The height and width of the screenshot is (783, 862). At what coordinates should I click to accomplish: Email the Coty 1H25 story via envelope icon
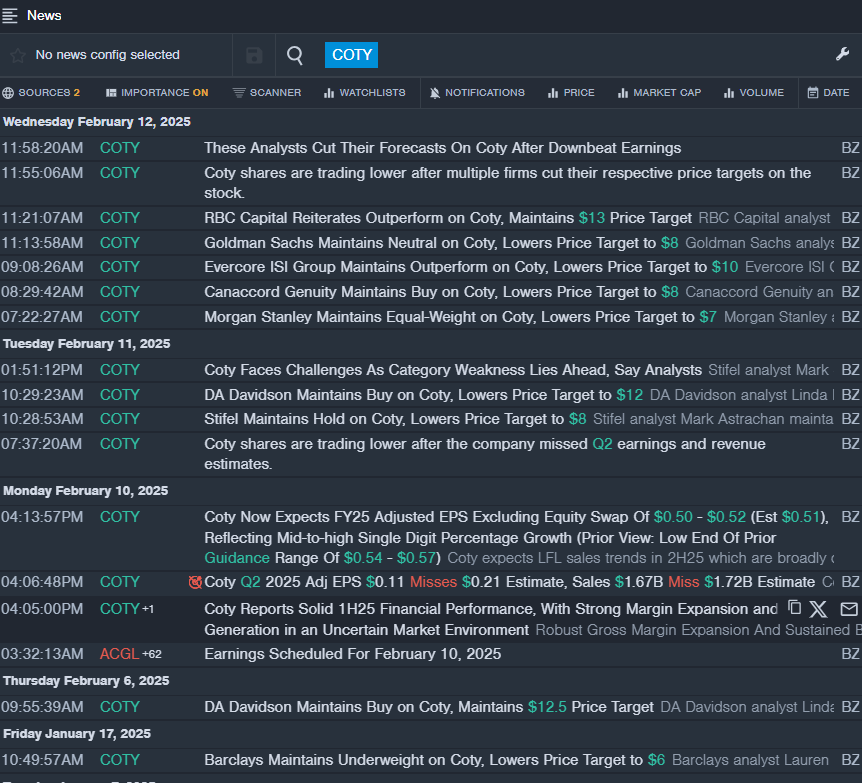(848, 608)
